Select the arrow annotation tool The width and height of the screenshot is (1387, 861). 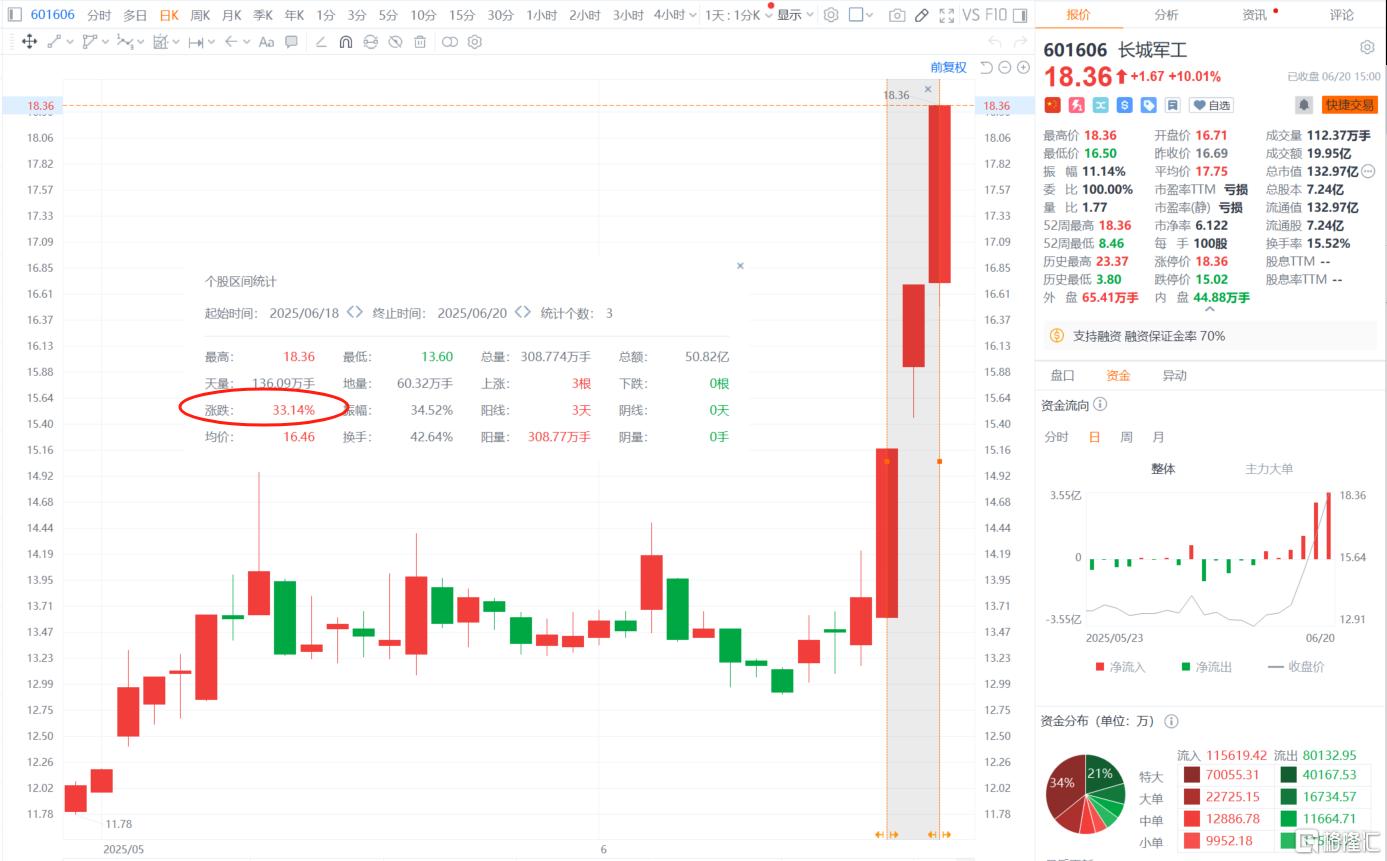point(231,42)
